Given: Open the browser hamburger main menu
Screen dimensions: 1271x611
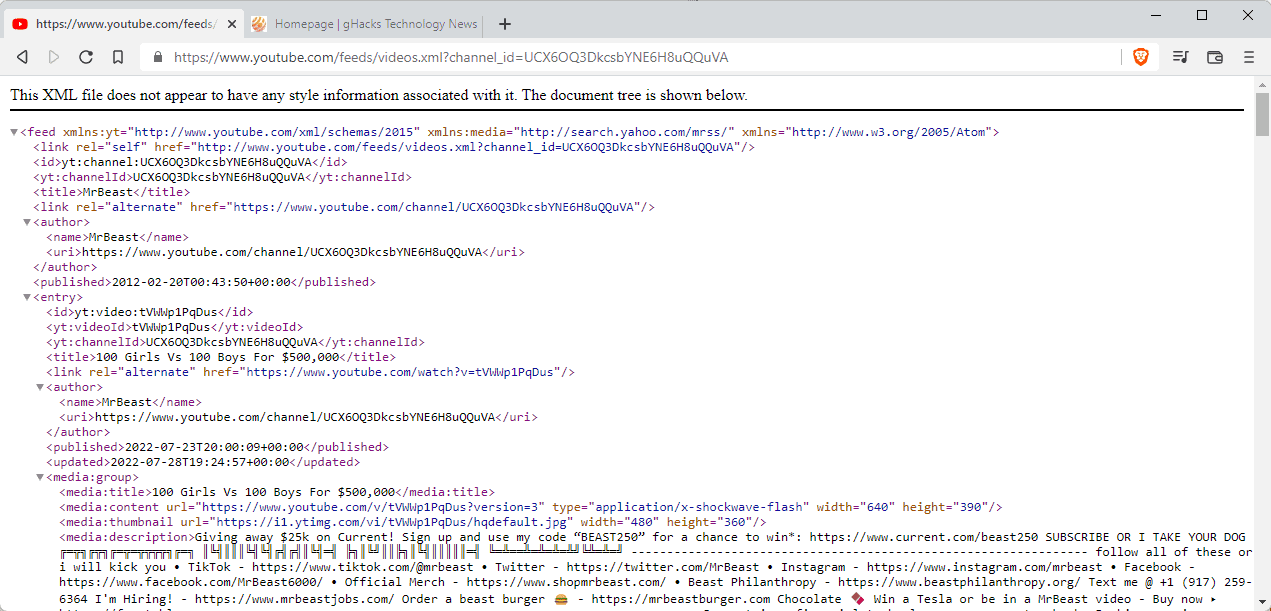Looking at the screenshot, I should [1249, 57].
